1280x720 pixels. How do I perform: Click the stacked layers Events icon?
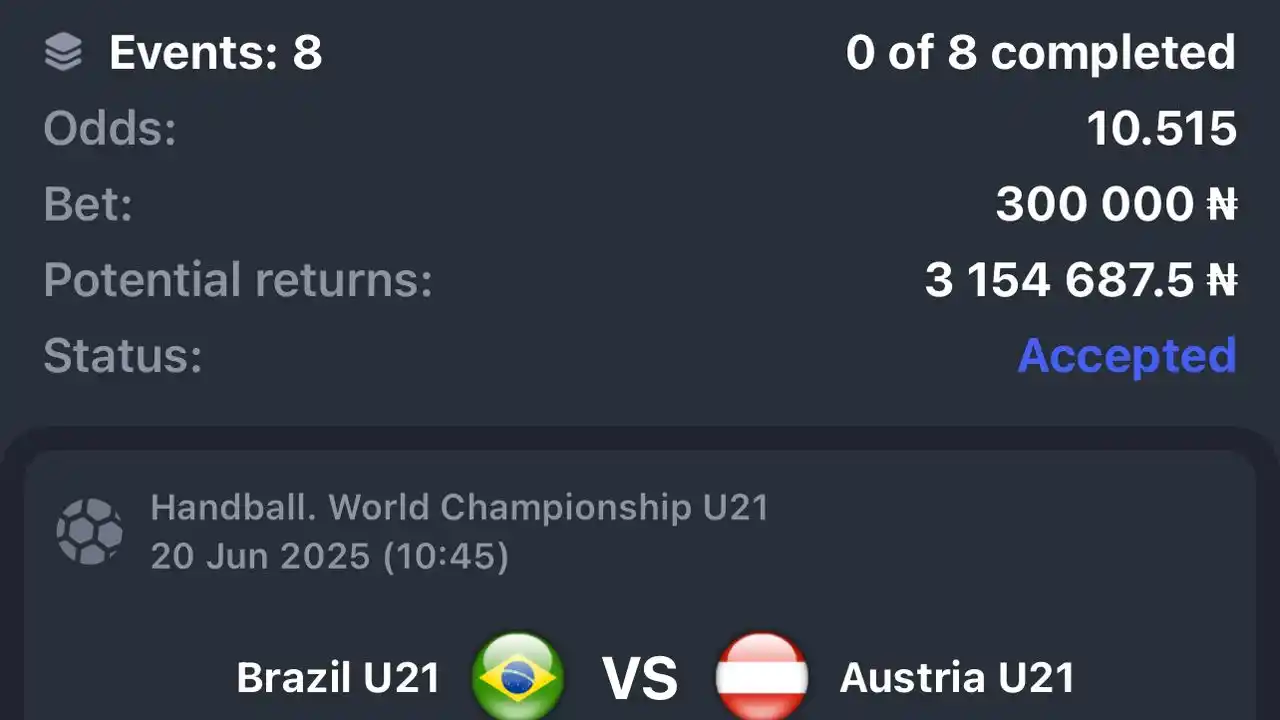point(64,53)
